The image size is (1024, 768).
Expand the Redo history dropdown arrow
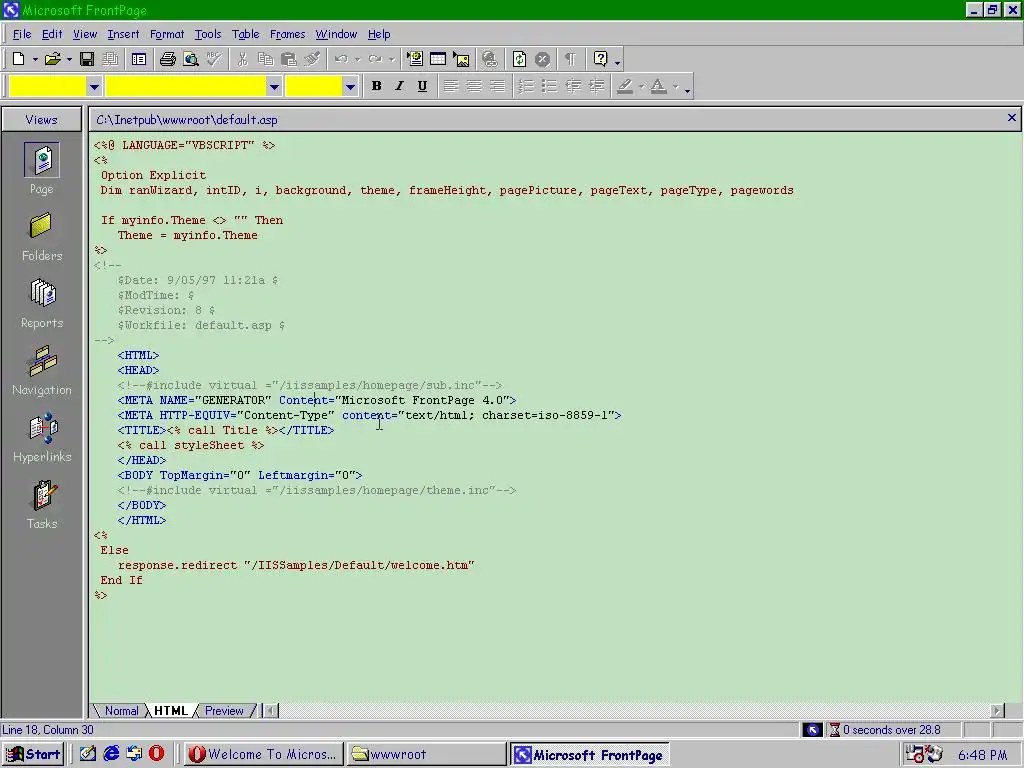tap(391, 59)
